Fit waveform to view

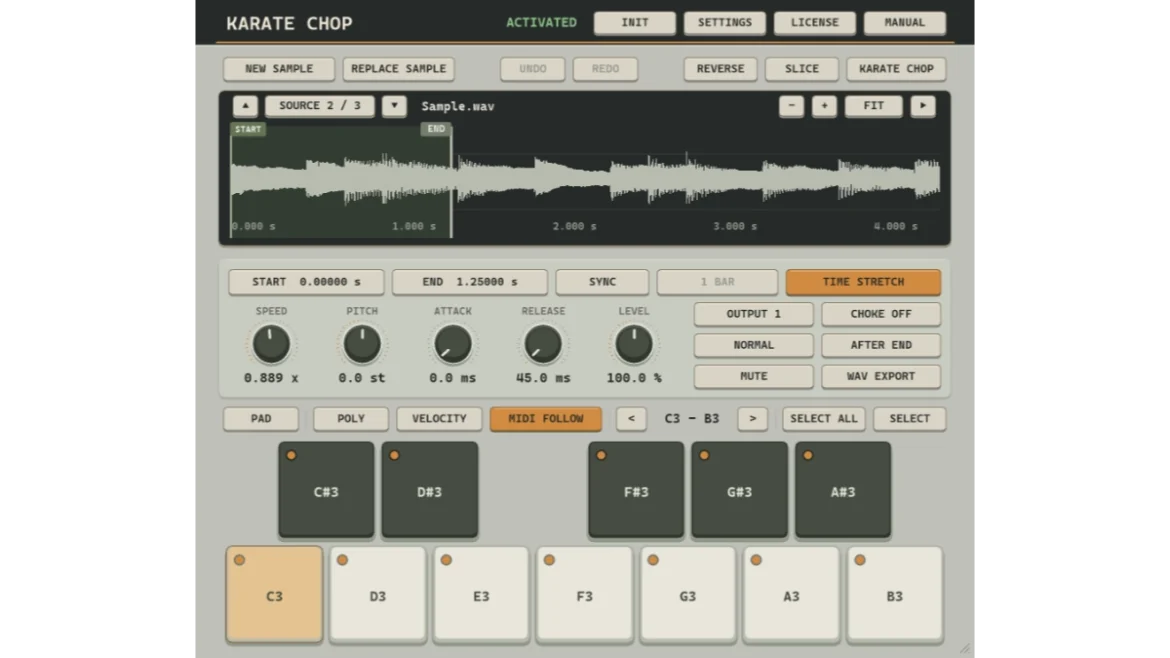[x=874, y=106]
